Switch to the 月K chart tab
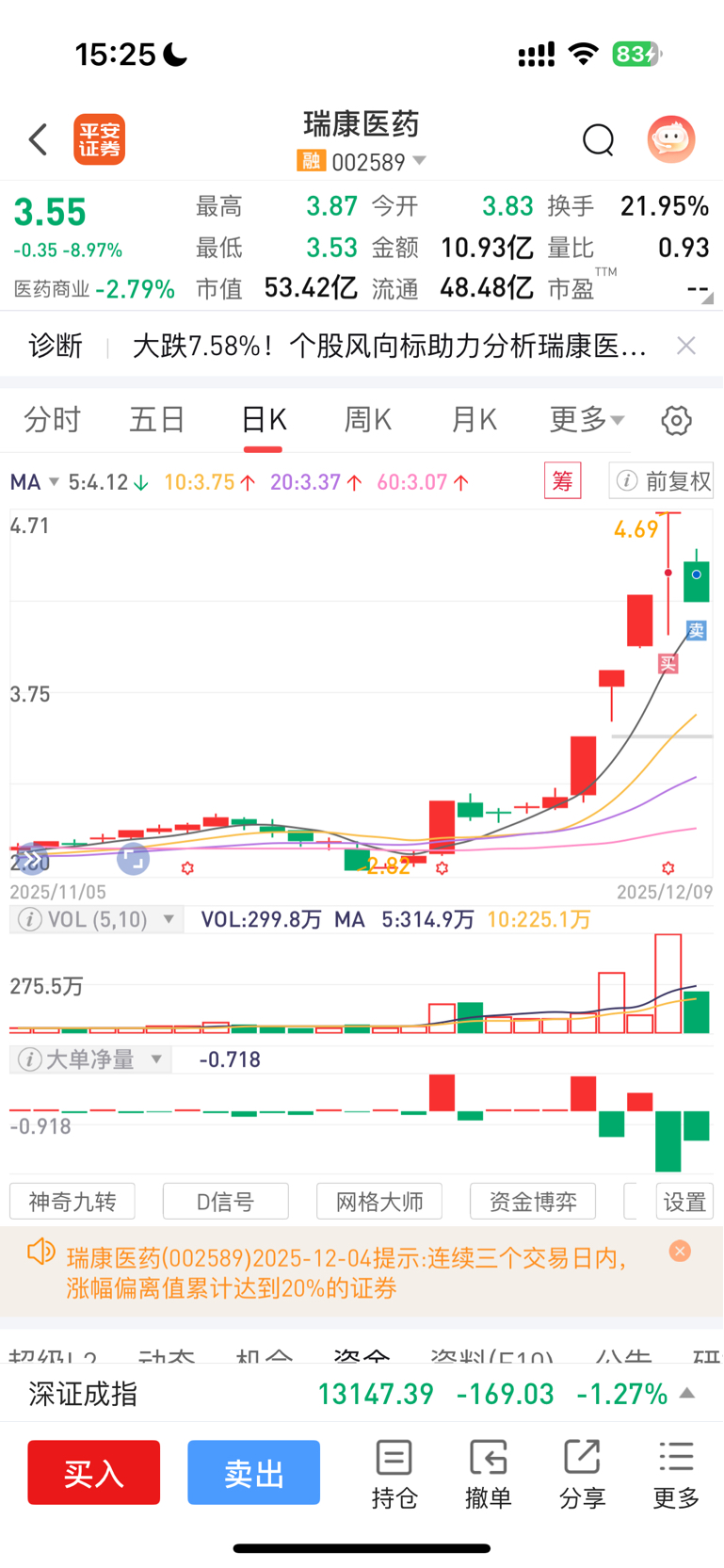The image size is (724, 1568). tap(474, 420)
